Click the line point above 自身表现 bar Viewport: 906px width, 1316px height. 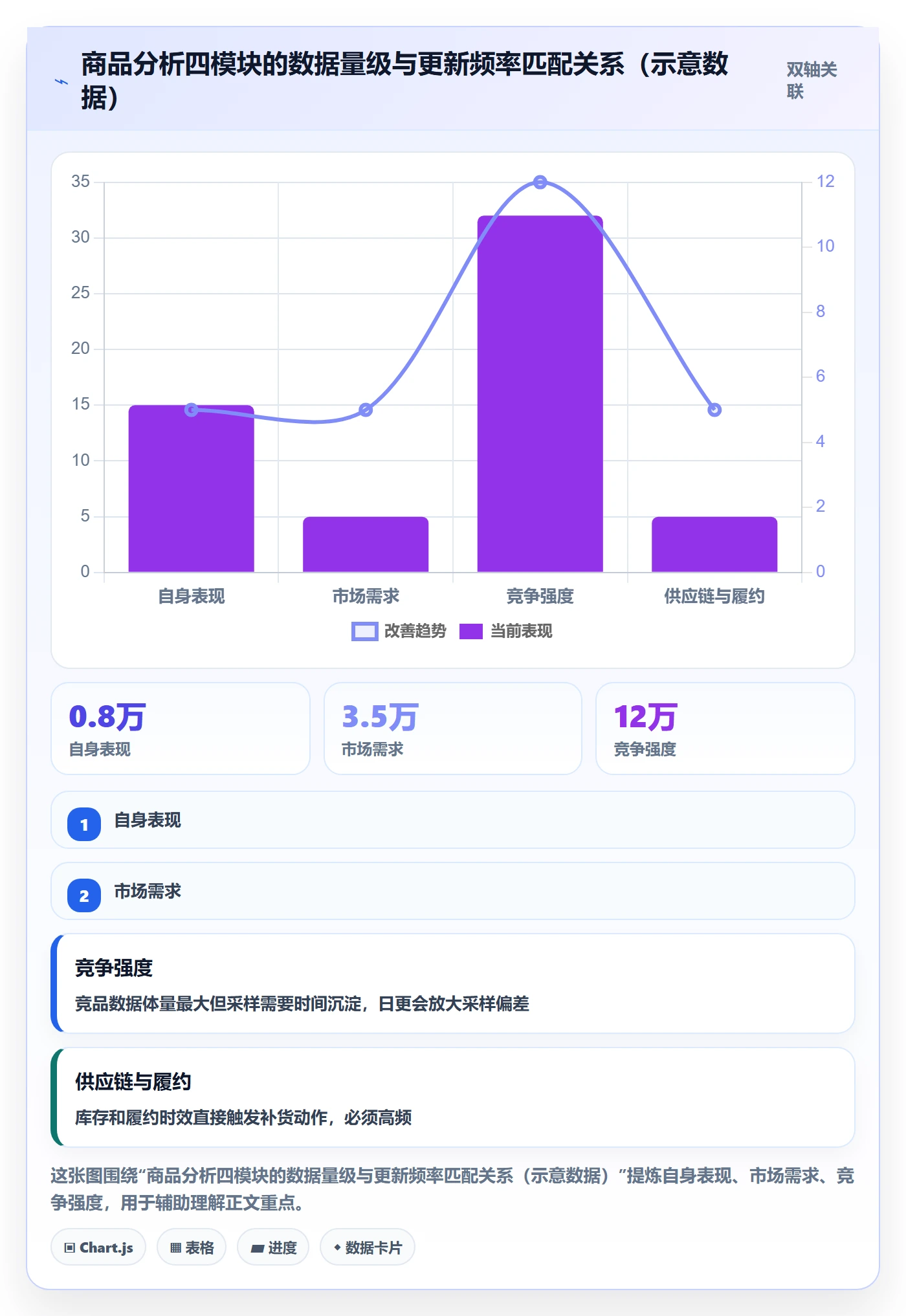point(192,410)
